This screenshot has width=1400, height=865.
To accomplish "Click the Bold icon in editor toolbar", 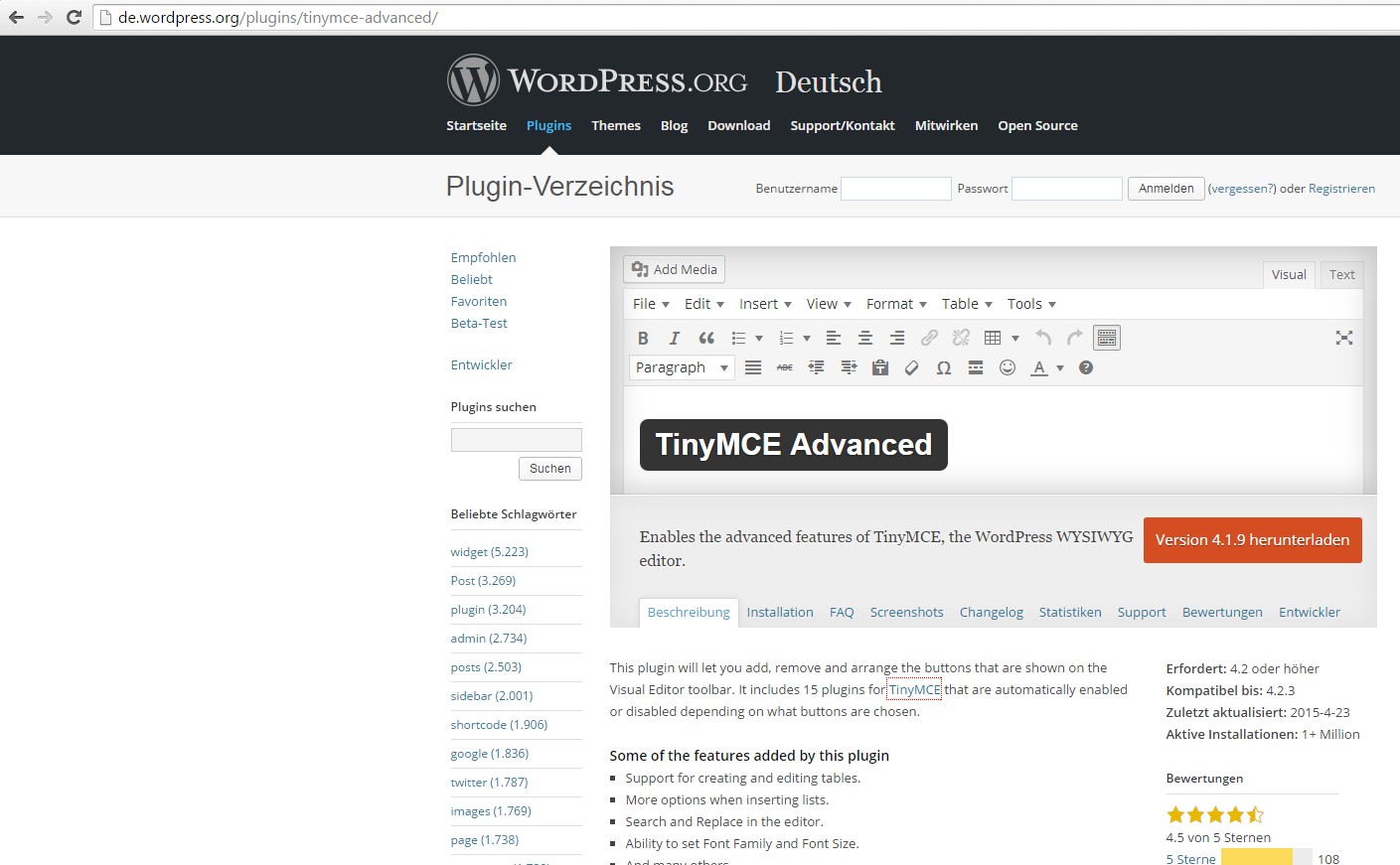I will pyautogui.click(x=643, y=338).
